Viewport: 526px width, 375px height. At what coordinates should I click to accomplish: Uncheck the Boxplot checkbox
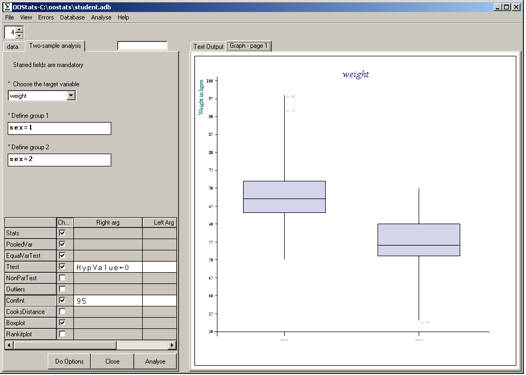tap(62, 323)
